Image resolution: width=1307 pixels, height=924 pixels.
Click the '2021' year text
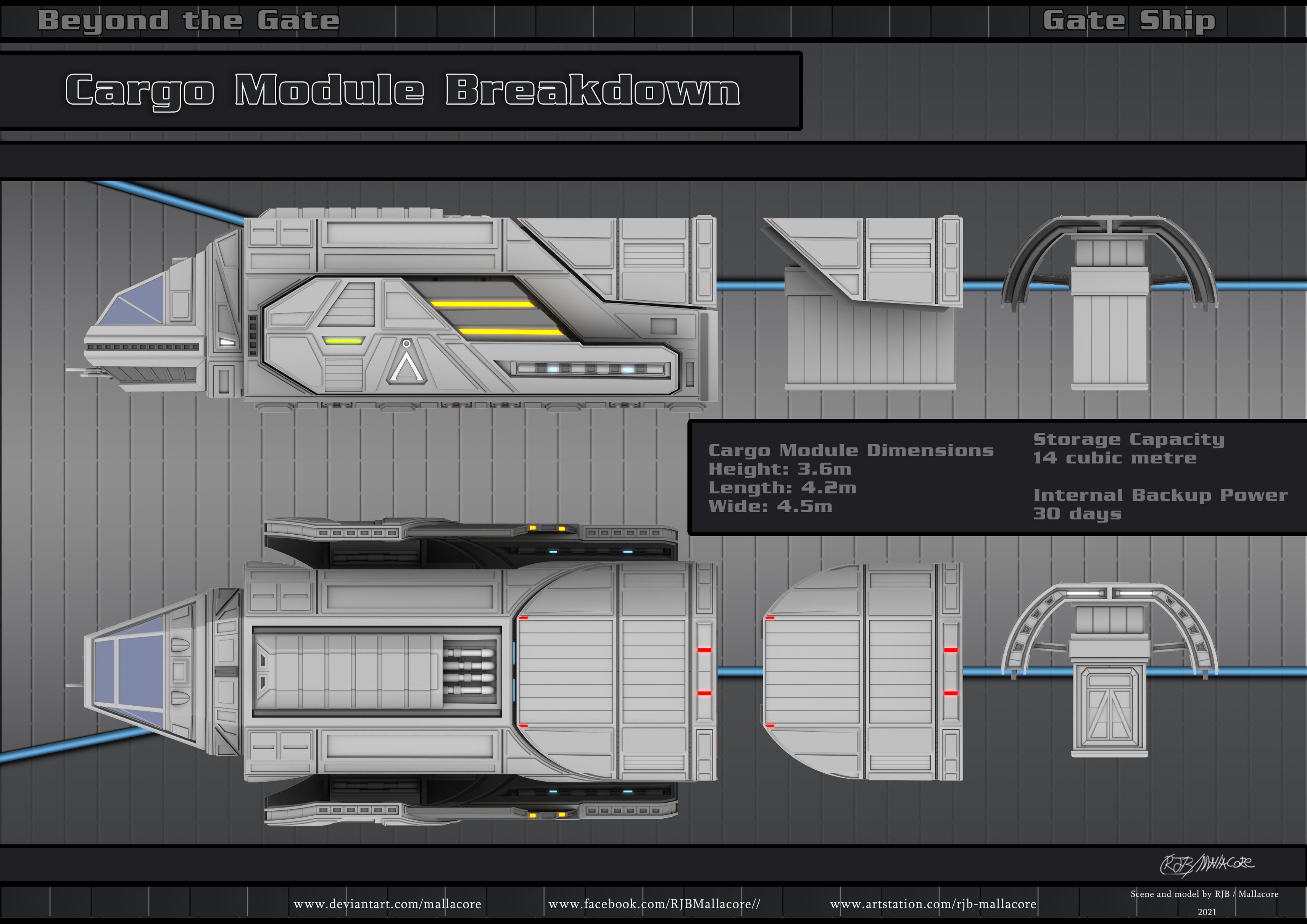pyautogui.click(x=1207, y=912)
